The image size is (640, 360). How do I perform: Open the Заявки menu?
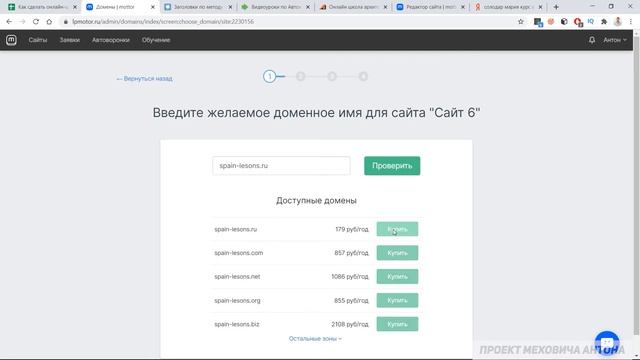(69, 40)
